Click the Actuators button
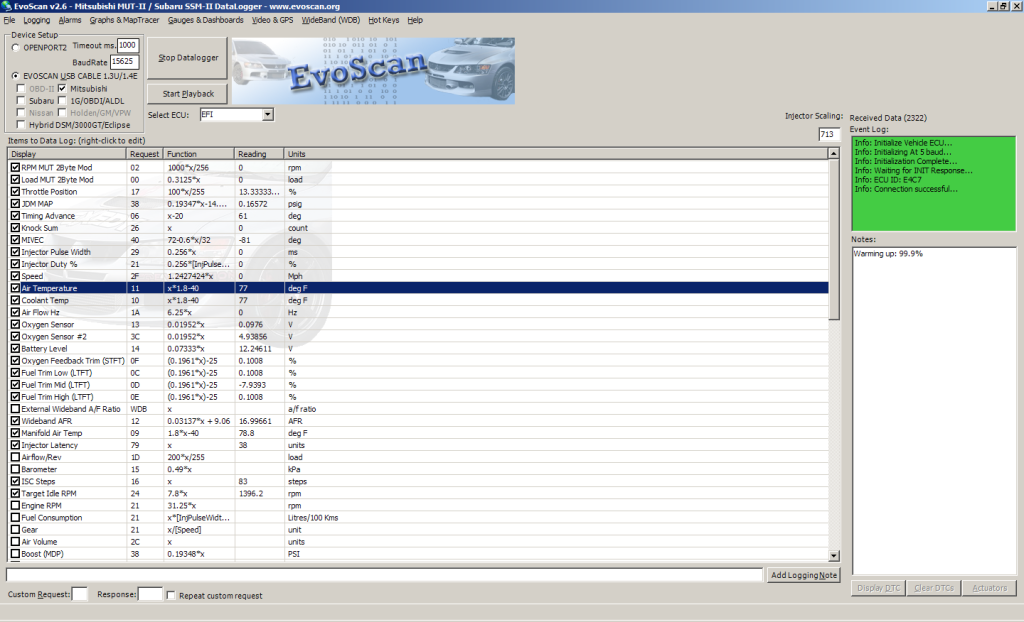1024x622 pixels. [989, 588]
